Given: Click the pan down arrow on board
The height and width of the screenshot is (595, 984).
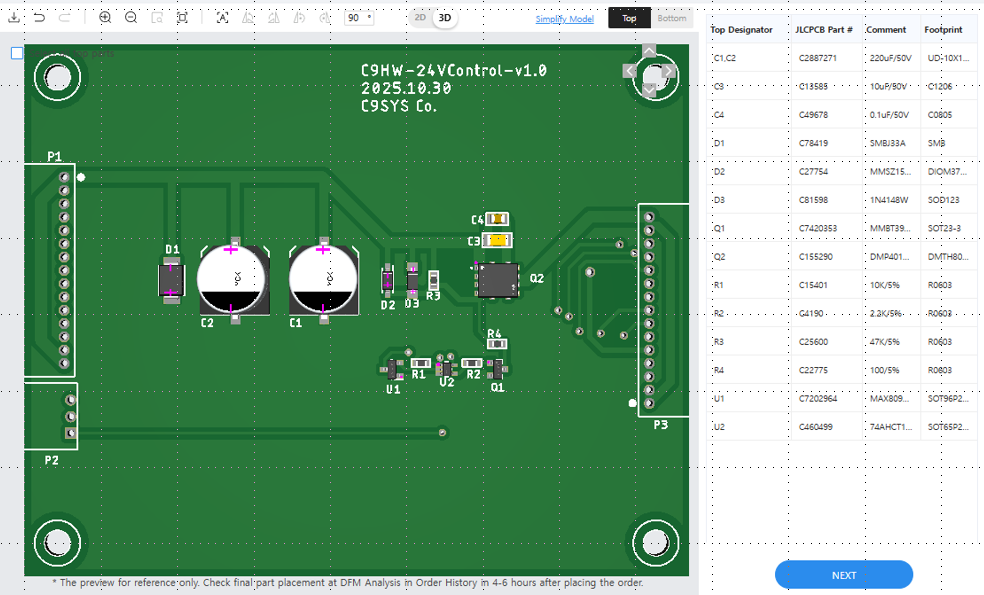Looking at the screenshot, I should (649, 90).
